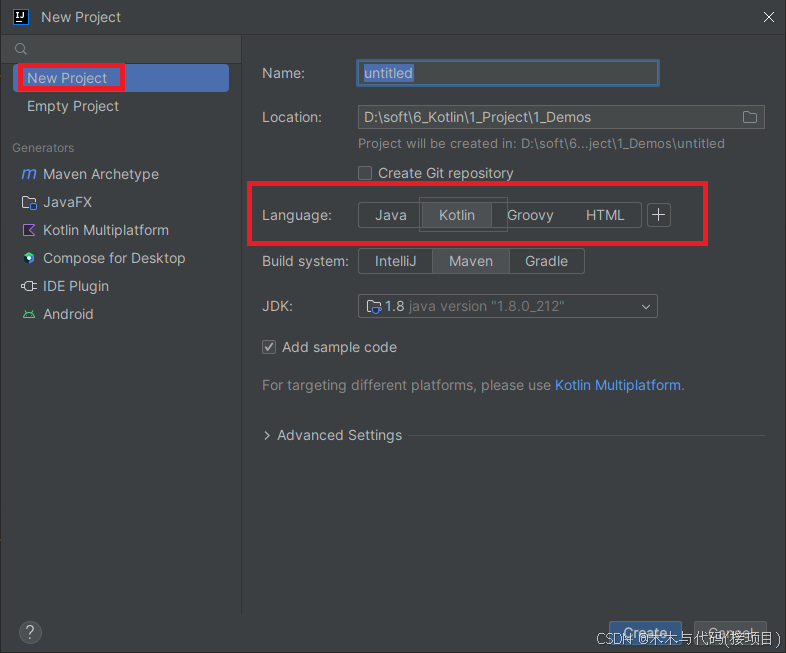The width and height of the screenshot is (786, 653).
Task: Open IDE Plugin generator
Action: pyautogui.click(x=121, y=286)
